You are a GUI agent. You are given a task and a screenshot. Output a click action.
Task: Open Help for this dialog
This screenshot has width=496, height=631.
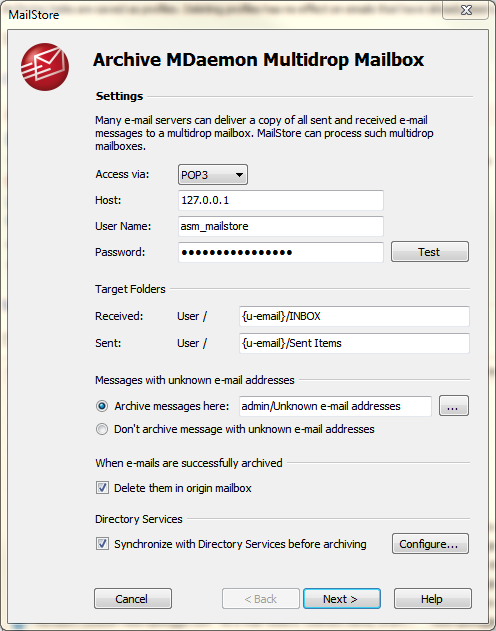pos(432,599)
